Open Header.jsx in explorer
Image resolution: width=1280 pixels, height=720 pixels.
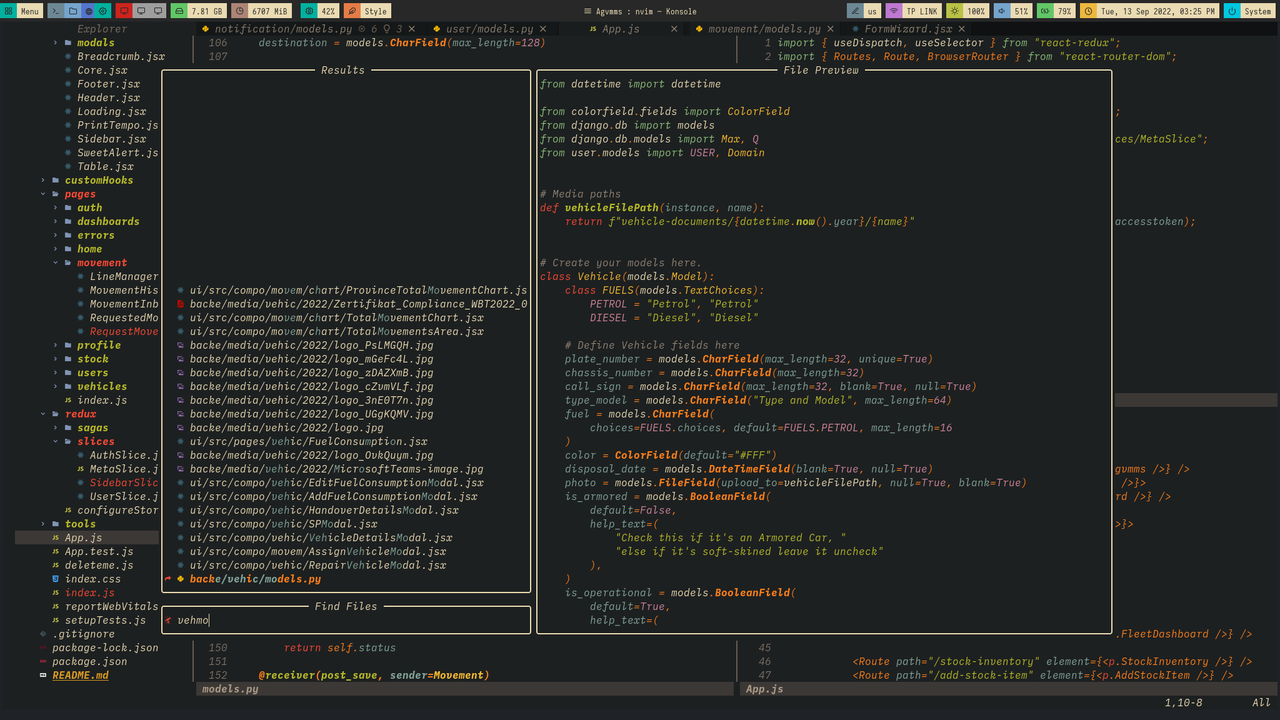(x=108, y=98)
